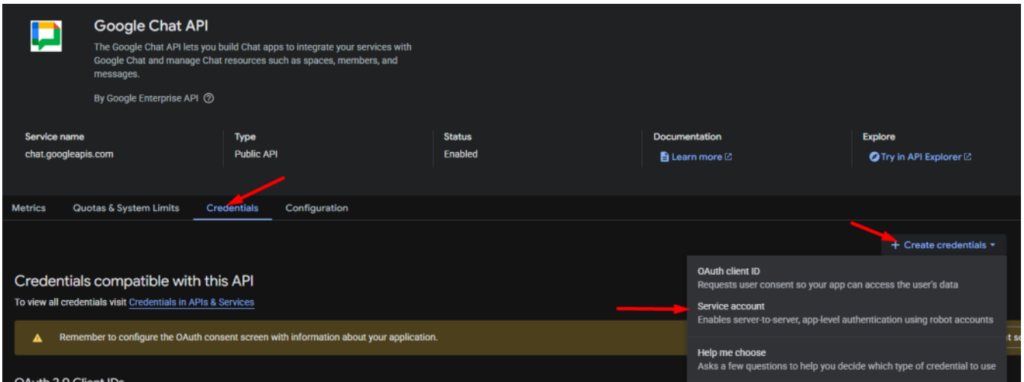
Task: Click the Google Chat API title text
Action: point(151,26)
